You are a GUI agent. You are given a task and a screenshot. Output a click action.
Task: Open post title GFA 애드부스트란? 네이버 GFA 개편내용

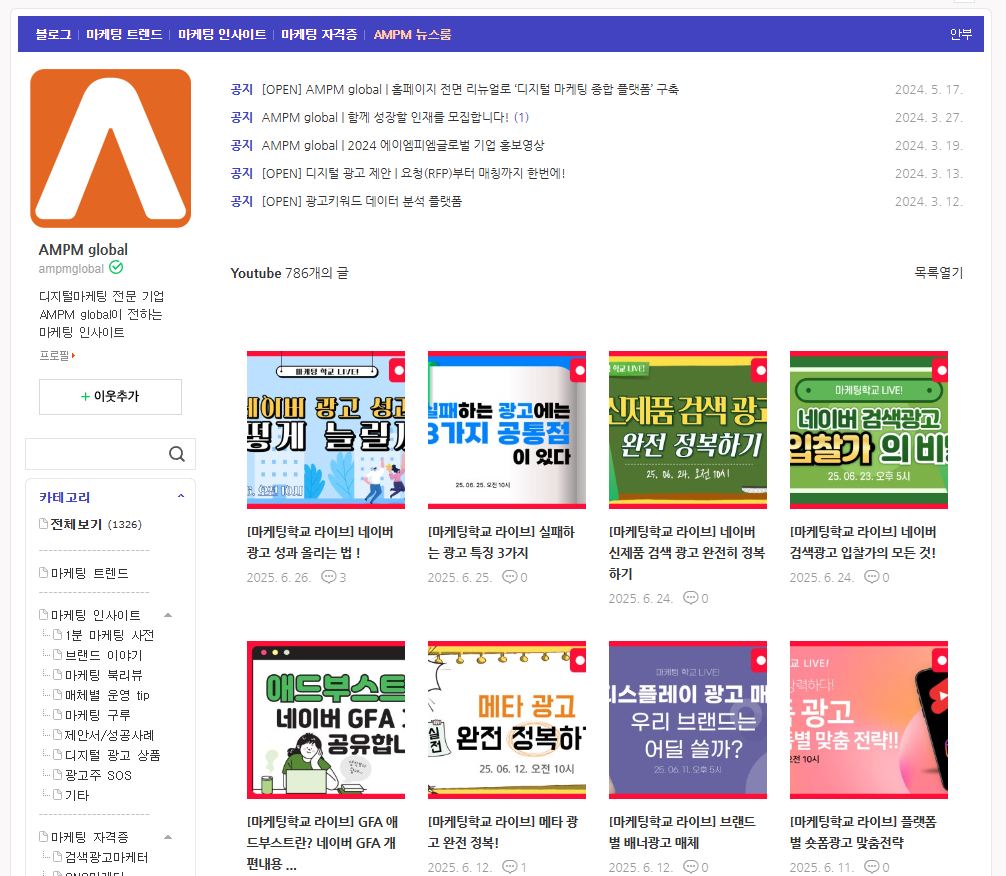(x=323, y=843)
